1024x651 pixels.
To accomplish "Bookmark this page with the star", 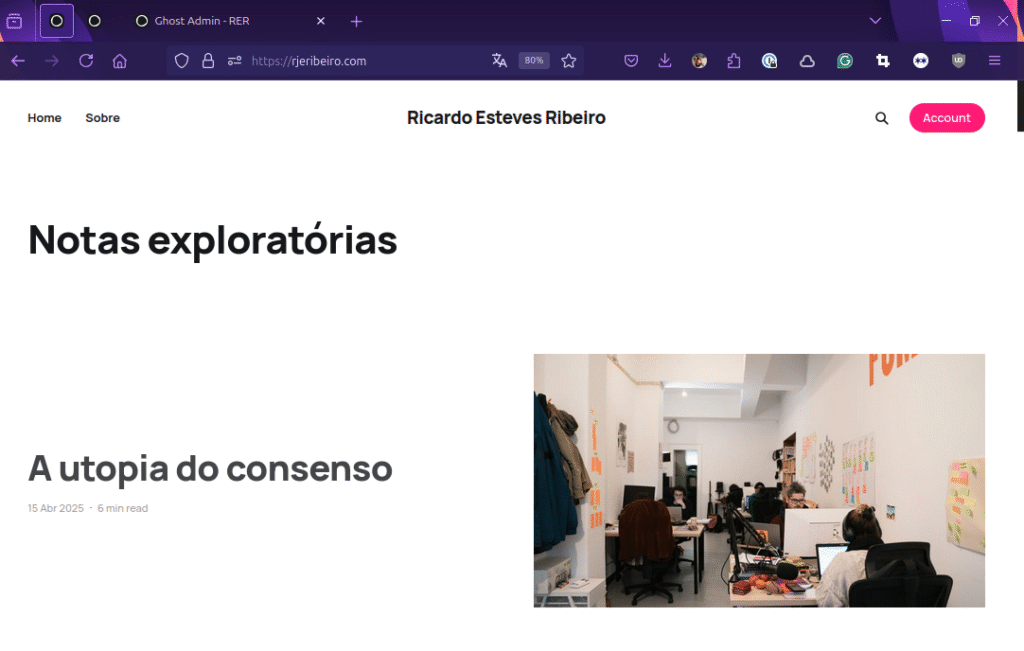I will coord(569,61).
